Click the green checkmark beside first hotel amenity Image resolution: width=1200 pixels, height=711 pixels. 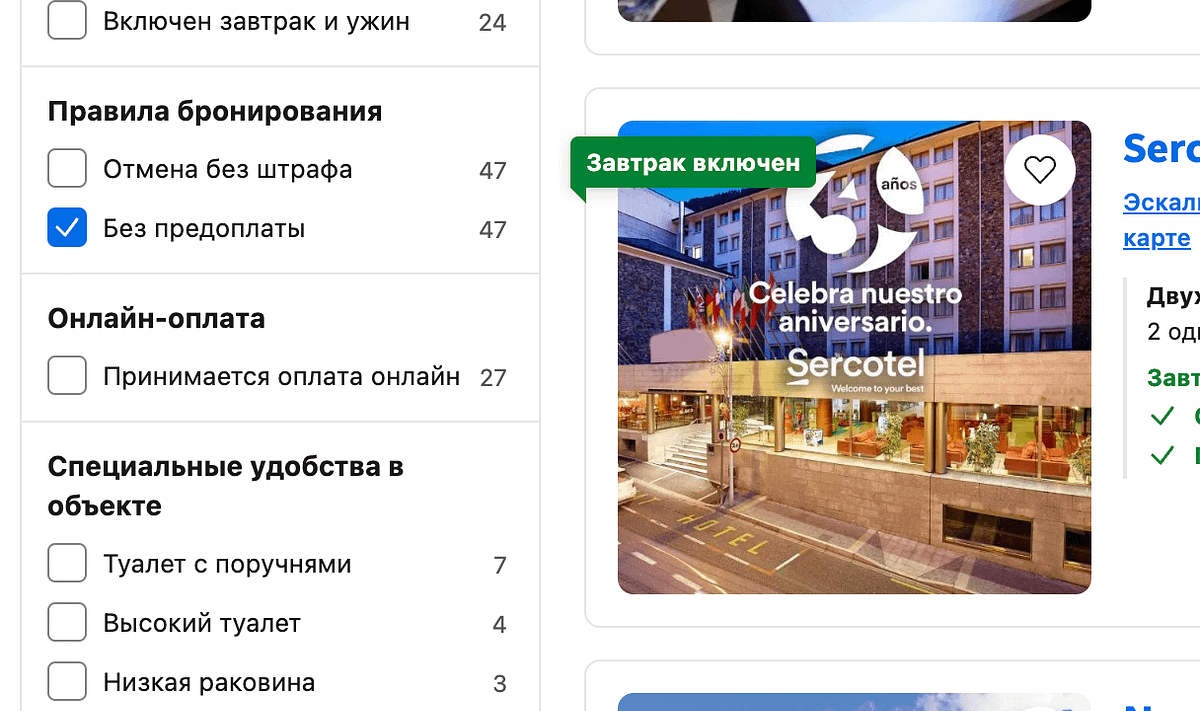coord(1163,416)
